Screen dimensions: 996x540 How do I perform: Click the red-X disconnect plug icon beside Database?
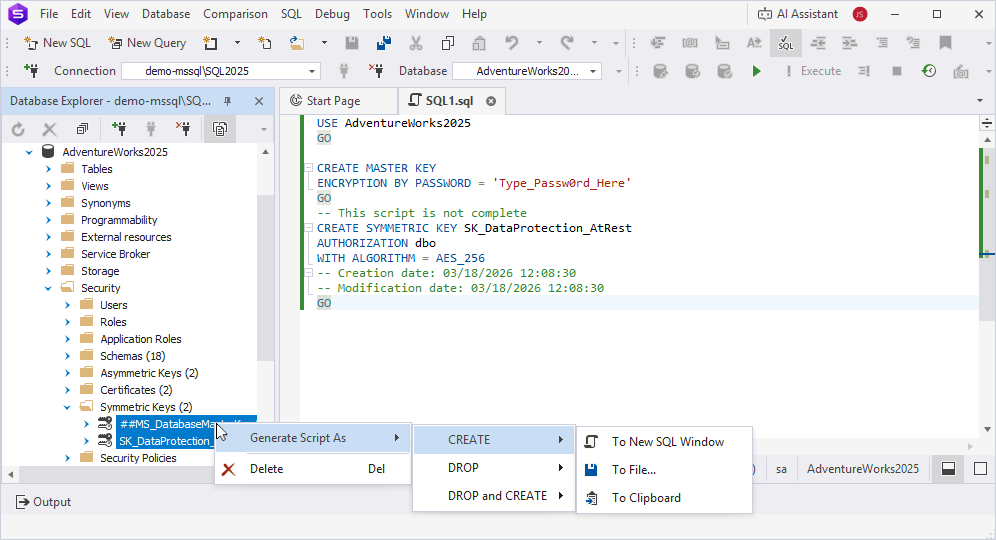(x=376, y=71)
